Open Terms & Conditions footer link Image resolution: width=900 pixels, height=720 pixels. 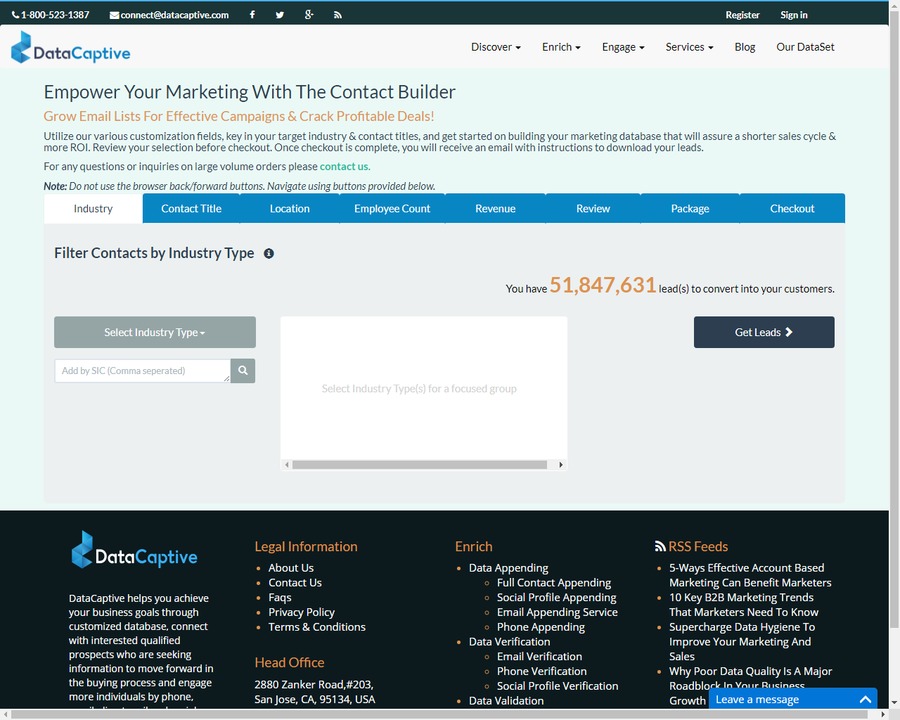click(x=317, y=627)
